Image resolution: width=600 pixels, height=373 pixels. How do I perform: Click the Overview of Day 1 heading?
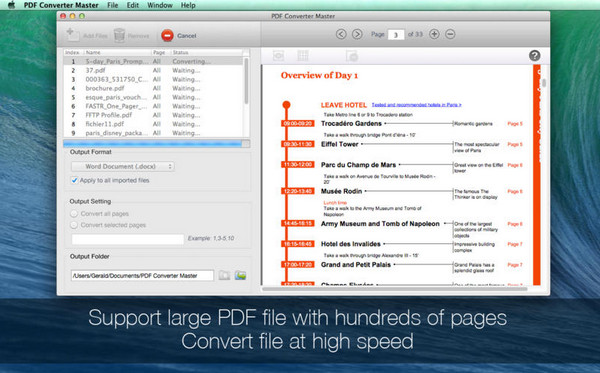[319, 75]
